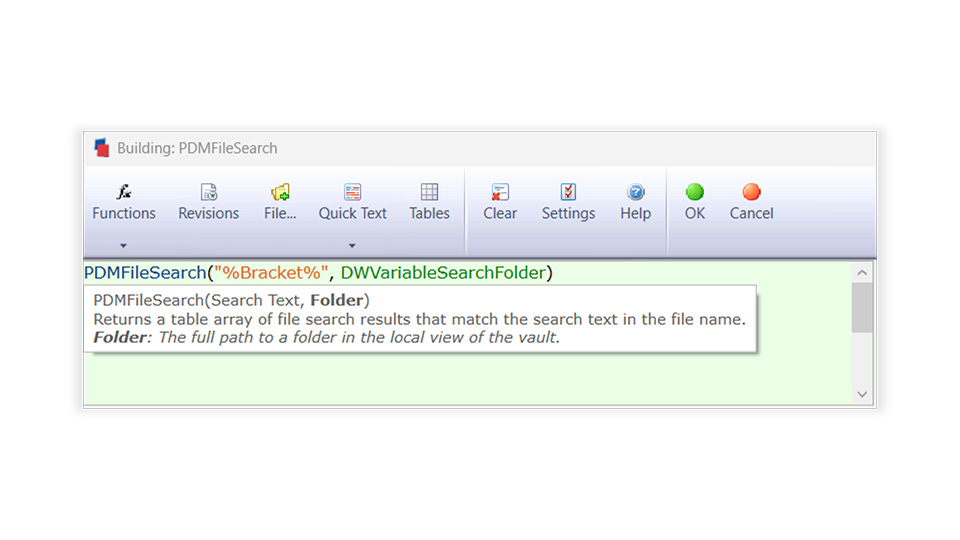The image size is (960, 540).
Task: Choose the Quick Text icon
Action: coord(353,192)
